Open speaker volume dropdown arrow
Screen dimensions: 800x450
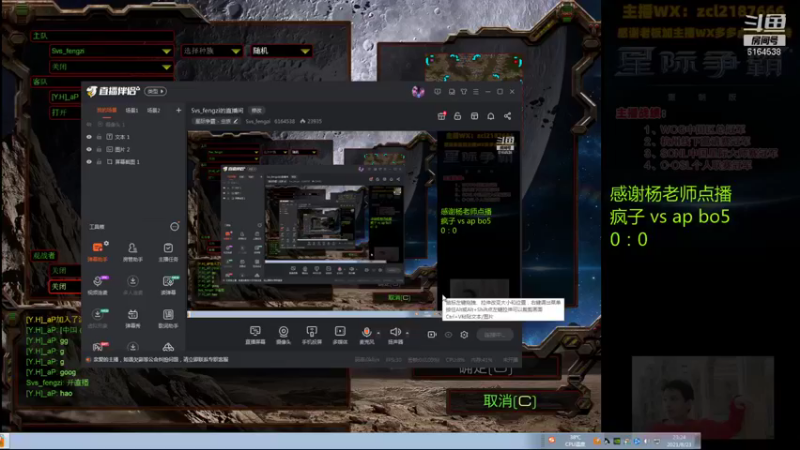pyautogui.click(x=407, y=333)
